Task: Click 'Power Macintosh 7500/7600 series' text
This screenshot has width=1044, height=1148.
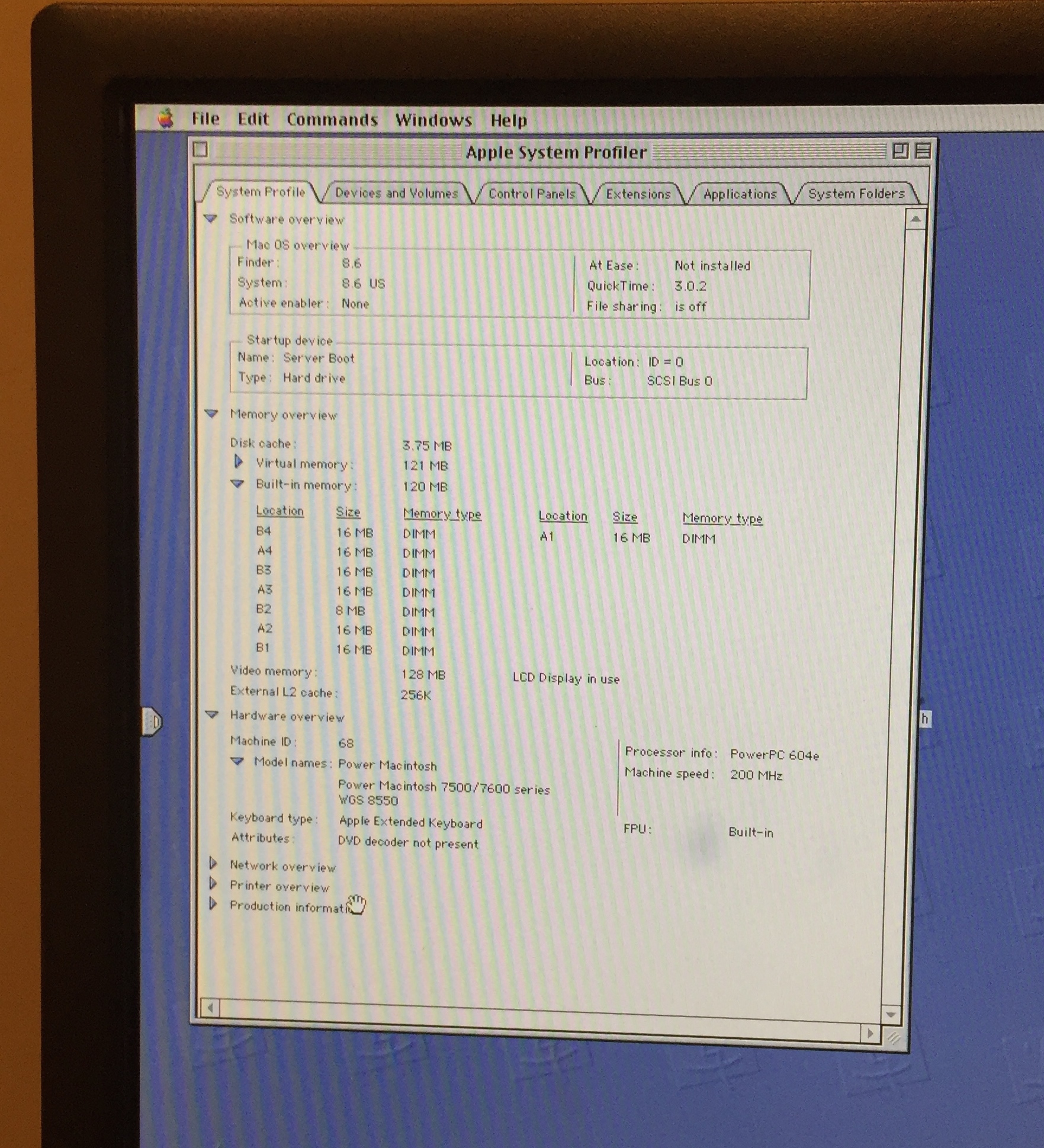Action: 444,787
